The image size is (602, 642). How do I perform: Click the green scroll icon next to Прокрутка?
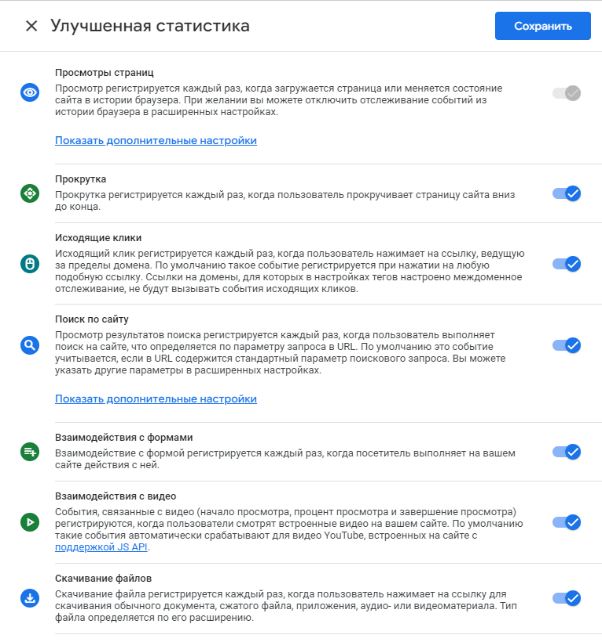click(x=30, y=193)
